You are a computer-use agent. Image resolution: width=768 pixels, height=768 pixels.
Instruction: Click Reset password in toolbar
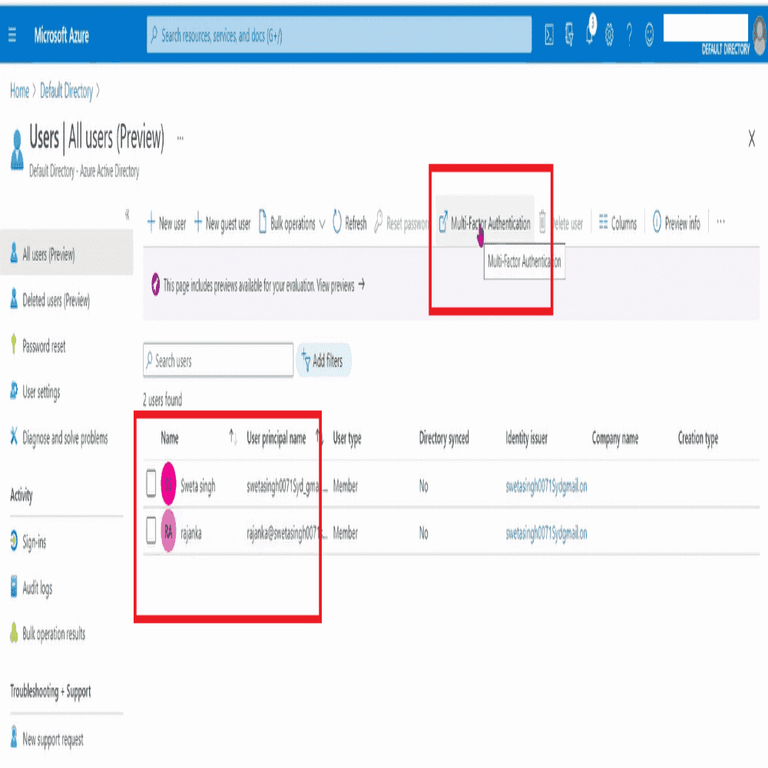401,223
